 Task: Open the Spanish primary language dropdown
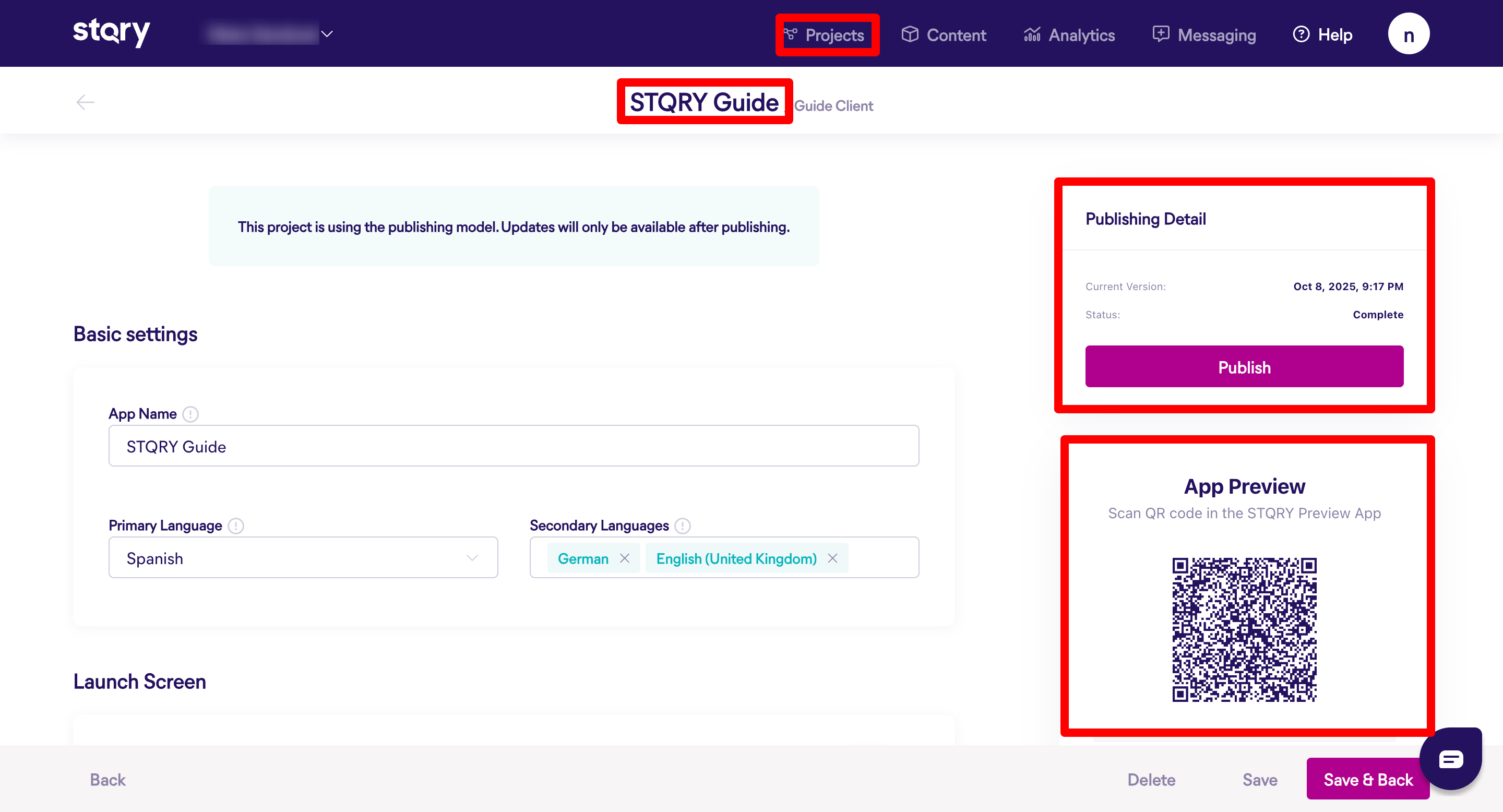click(303, 558)
